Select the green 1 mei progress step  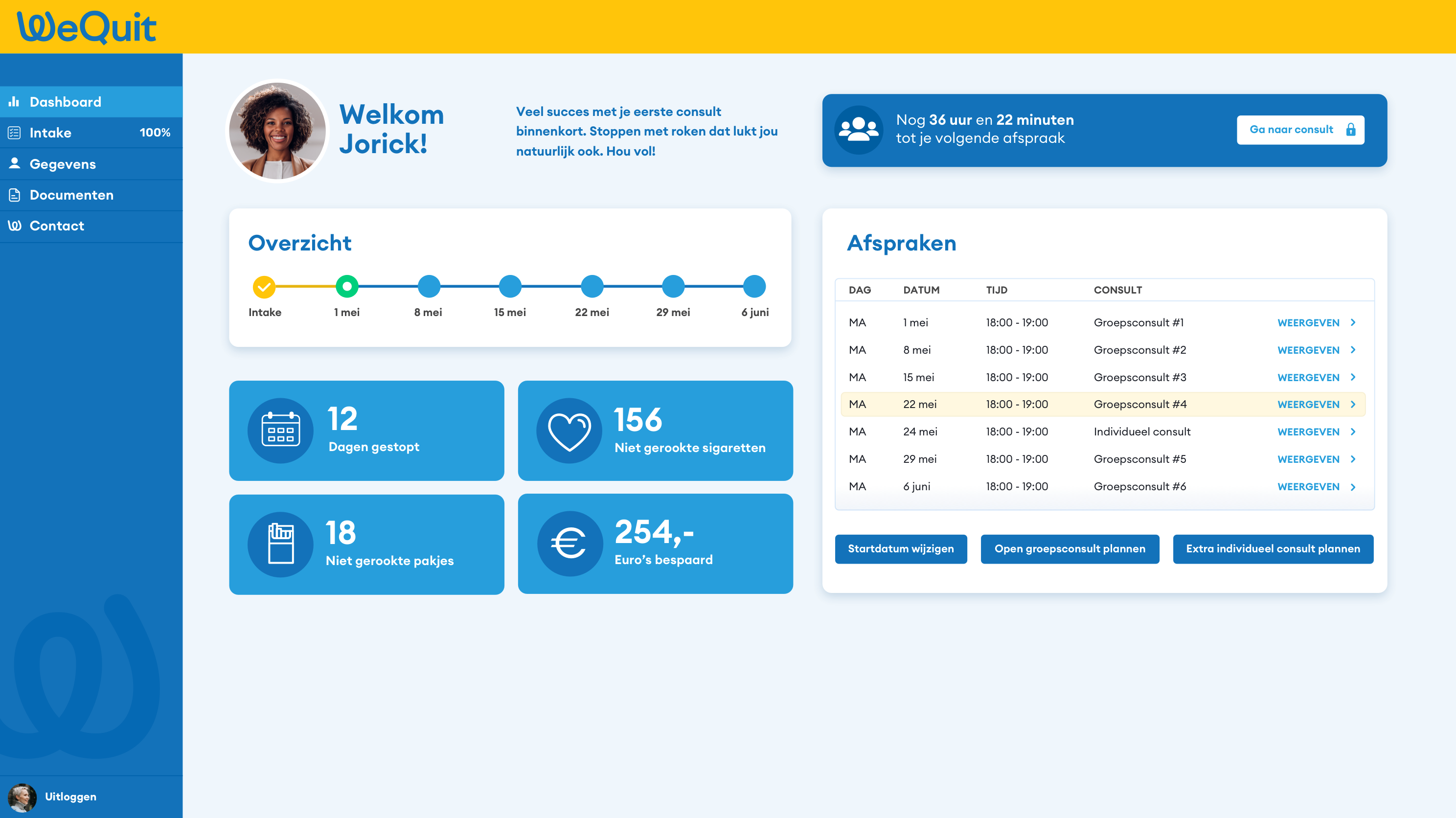point(347,287)
